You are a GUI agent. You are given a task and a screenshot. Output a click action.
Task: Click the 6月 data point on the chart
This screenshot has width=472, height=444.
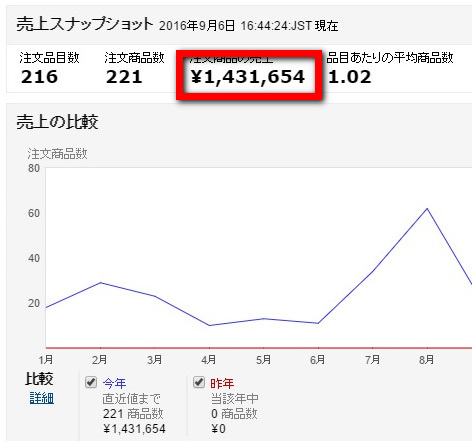click(x=318, y=323)
